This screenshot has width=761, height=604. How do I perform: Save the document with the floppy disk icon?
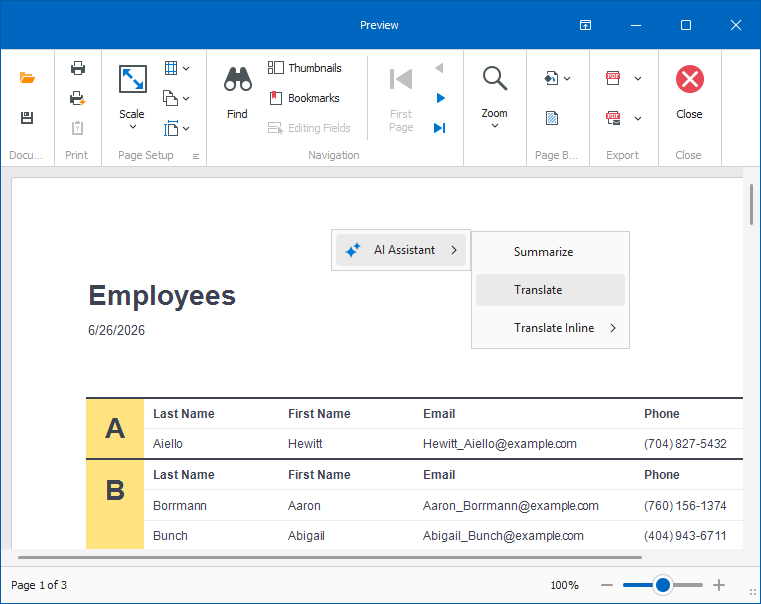point(27,117)
